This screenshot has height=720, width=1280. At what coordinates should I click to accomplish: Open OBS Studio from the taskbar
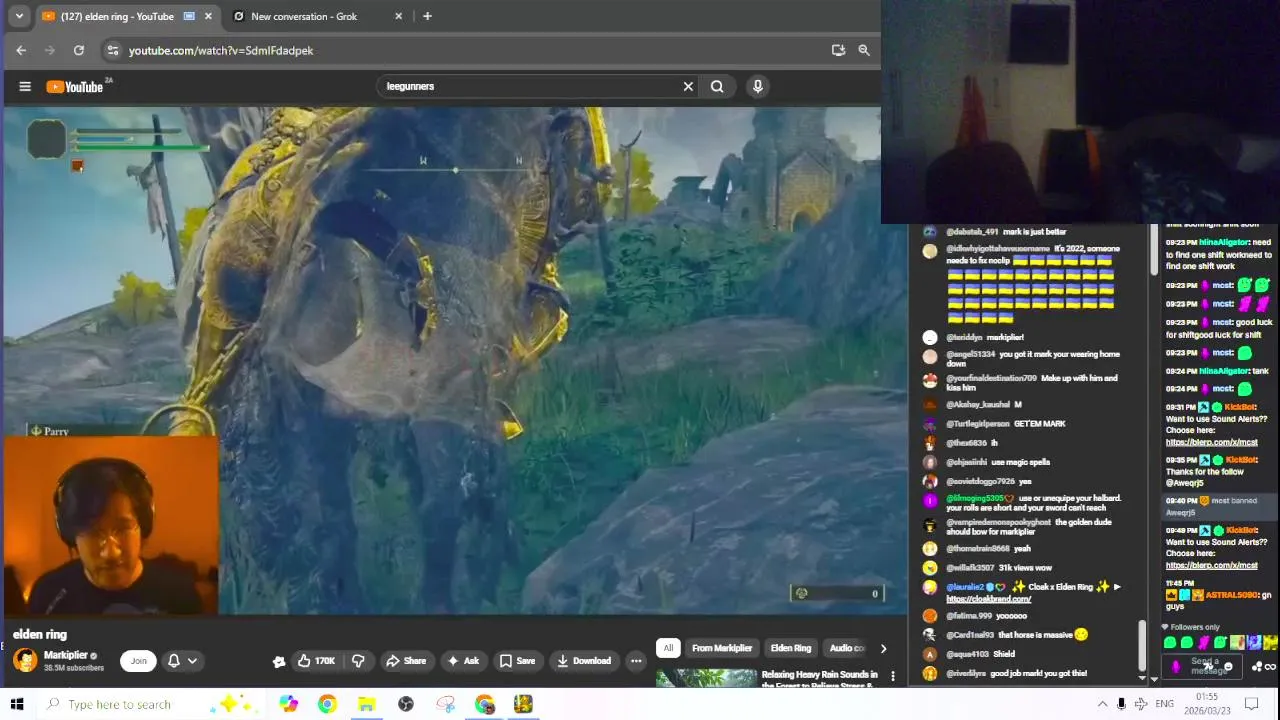click(x=405, y=704)
